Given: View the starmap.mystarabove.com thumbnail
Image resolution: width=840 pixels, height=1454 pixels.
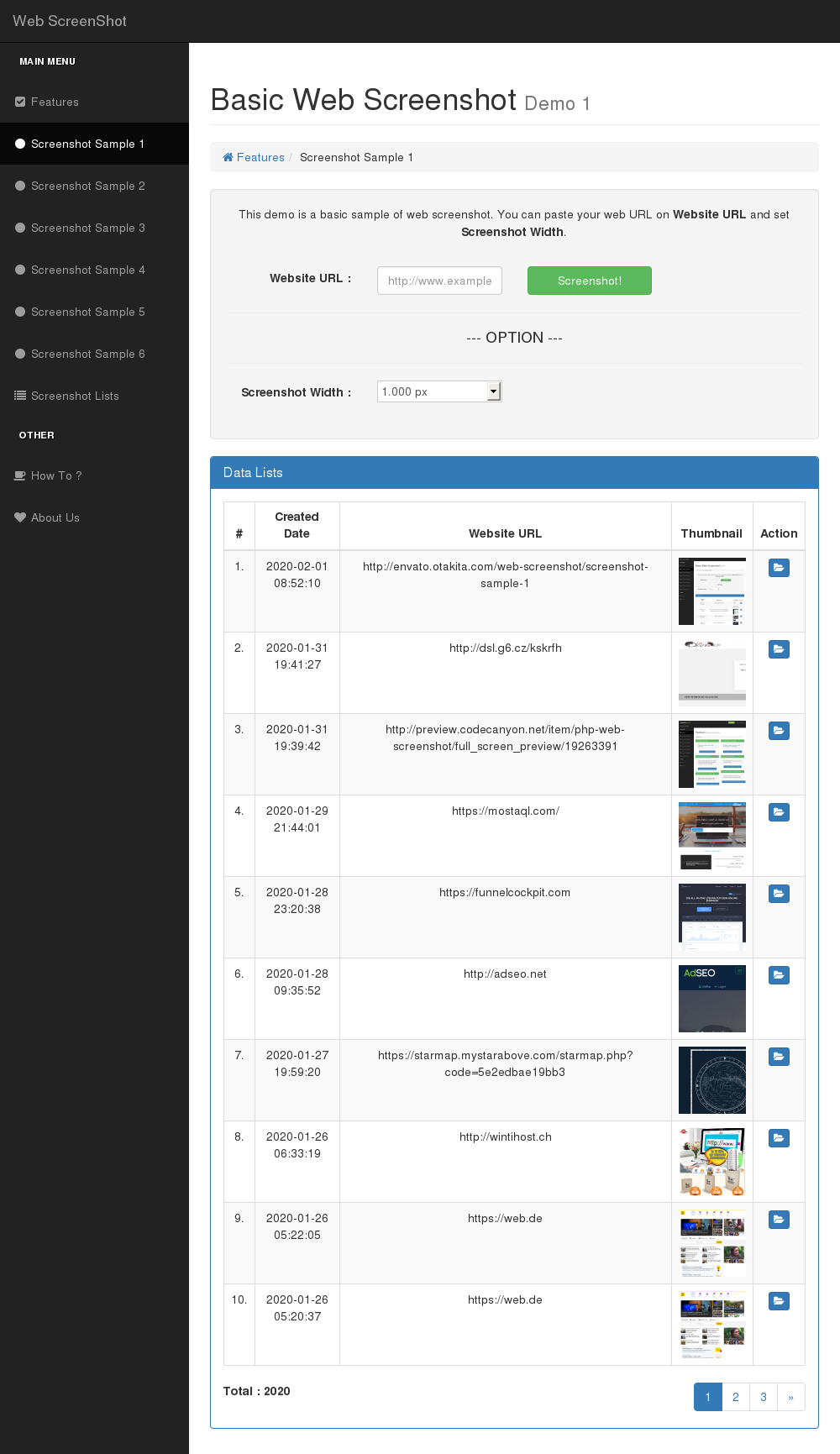Looking at the screenshot, I should 711,1080.
